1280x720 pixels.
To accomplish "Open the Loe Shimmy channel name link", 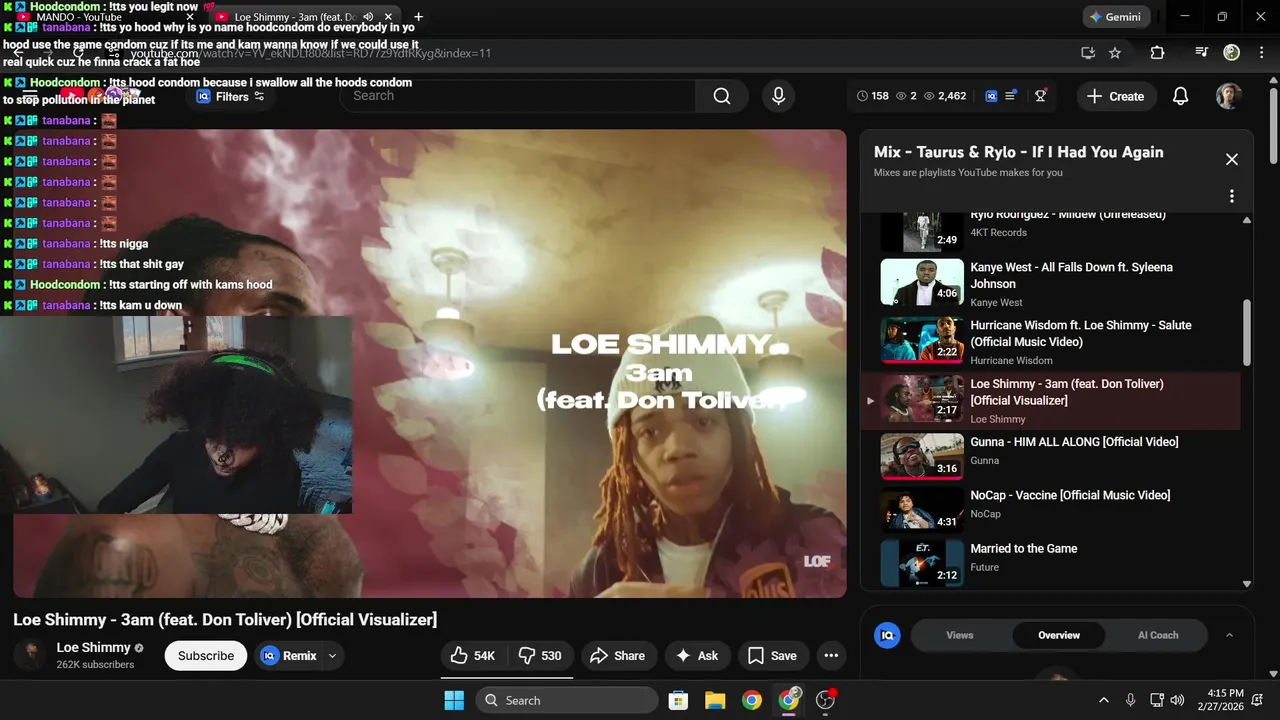I will click(93, 647).
